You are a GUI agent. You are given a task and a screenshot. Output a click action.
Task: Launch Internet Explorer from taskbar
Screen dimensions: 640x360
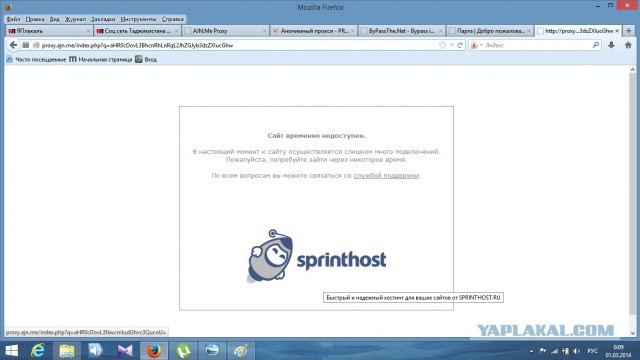[38, 351]
